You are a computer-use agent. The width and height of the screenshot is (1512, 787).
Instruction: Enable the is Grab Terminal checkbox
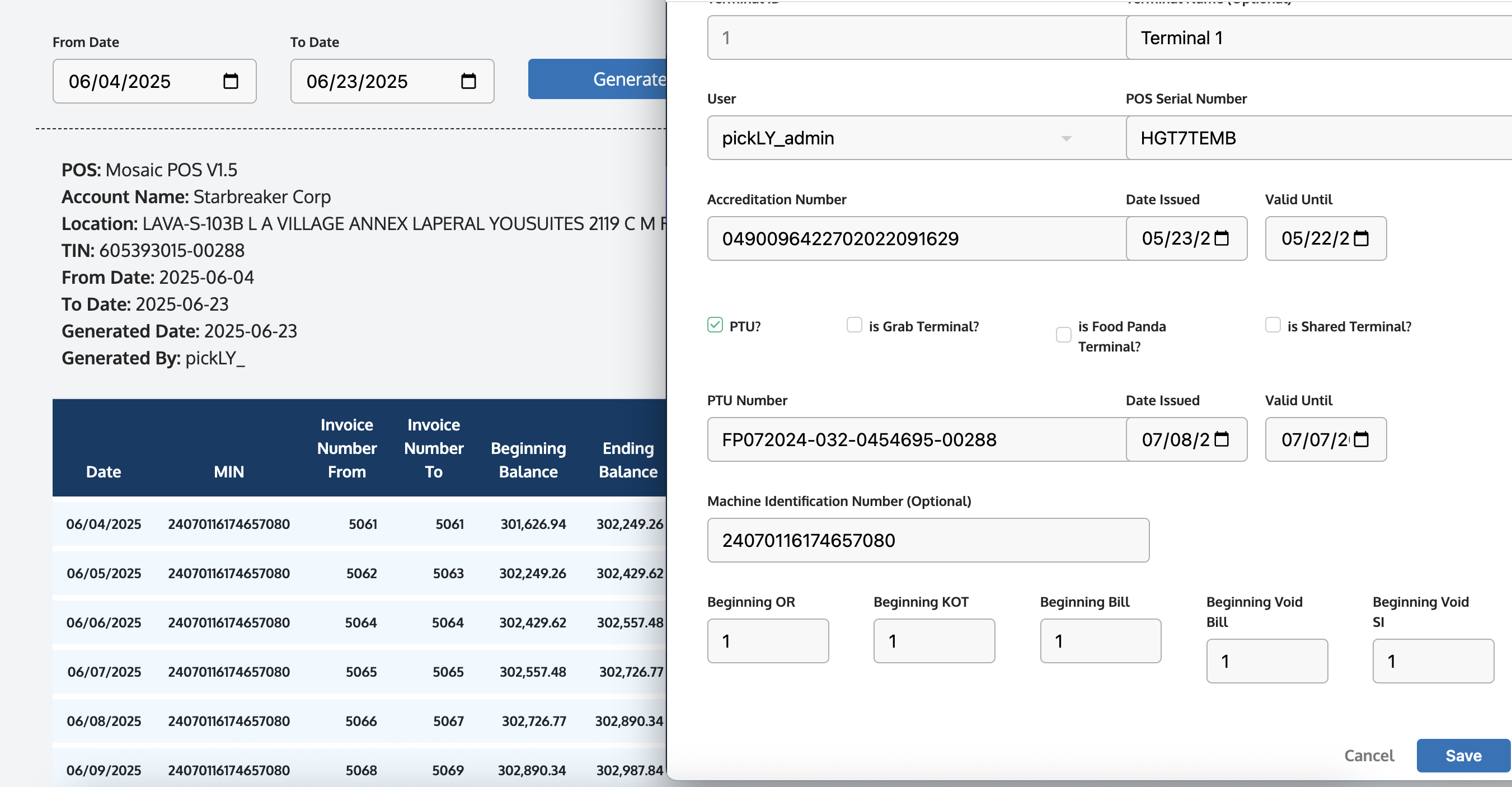tap(854, 325)
